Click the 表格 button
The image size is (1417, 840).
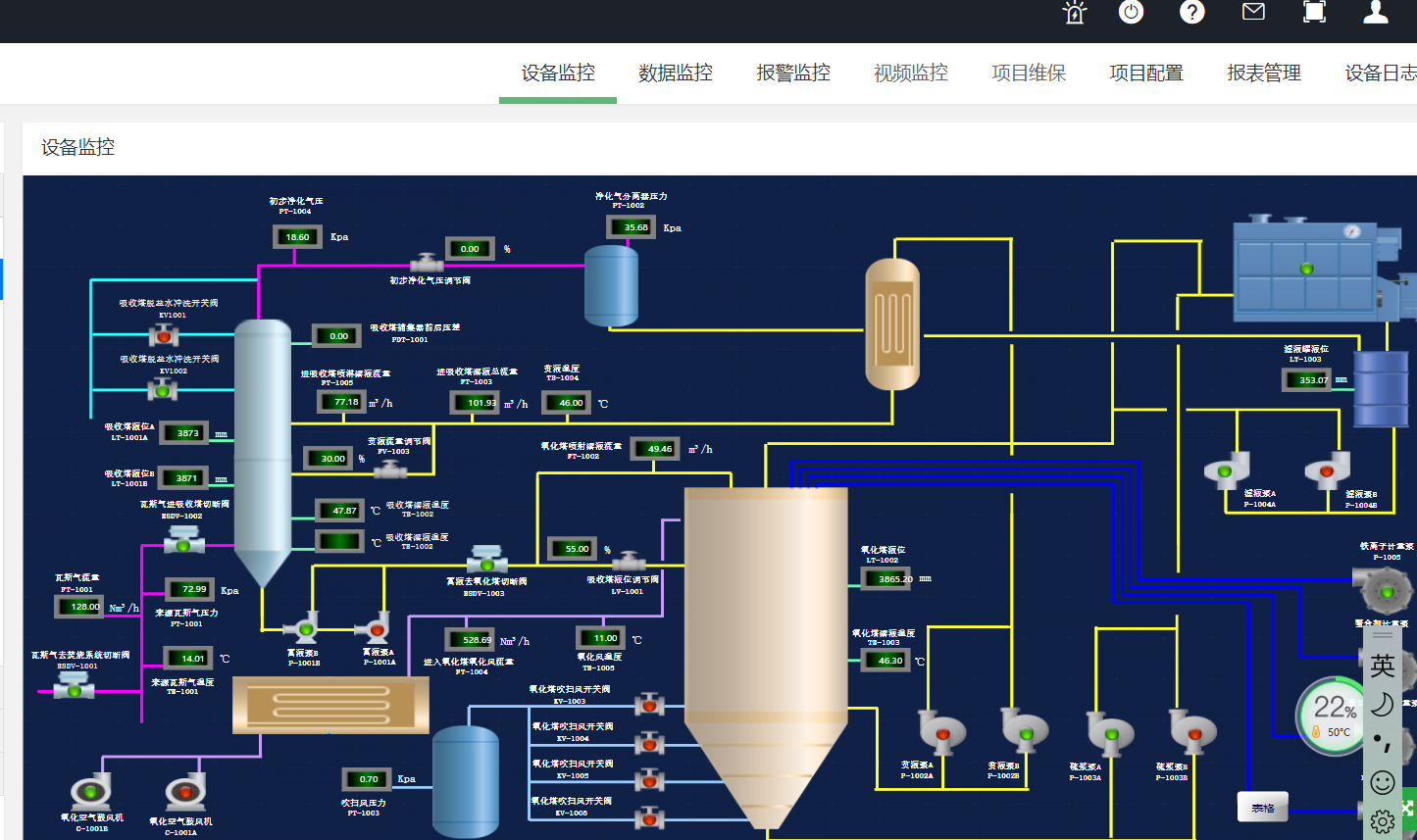pos(1263,808)
